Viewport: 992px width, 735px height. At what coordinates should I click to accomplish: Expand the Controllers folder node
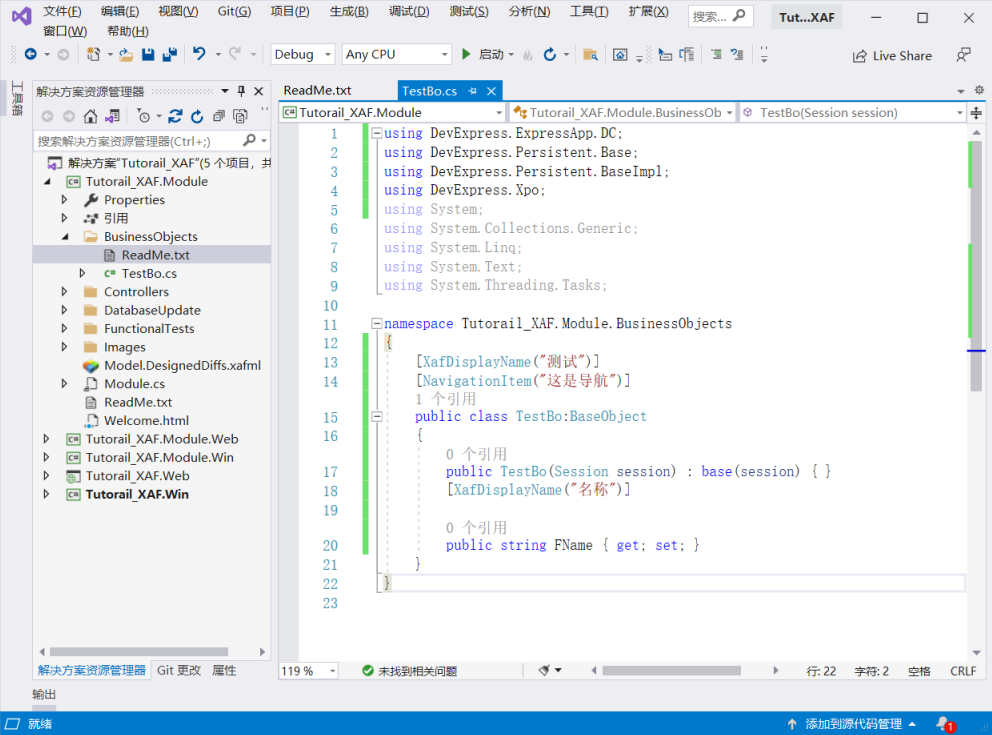65,292
